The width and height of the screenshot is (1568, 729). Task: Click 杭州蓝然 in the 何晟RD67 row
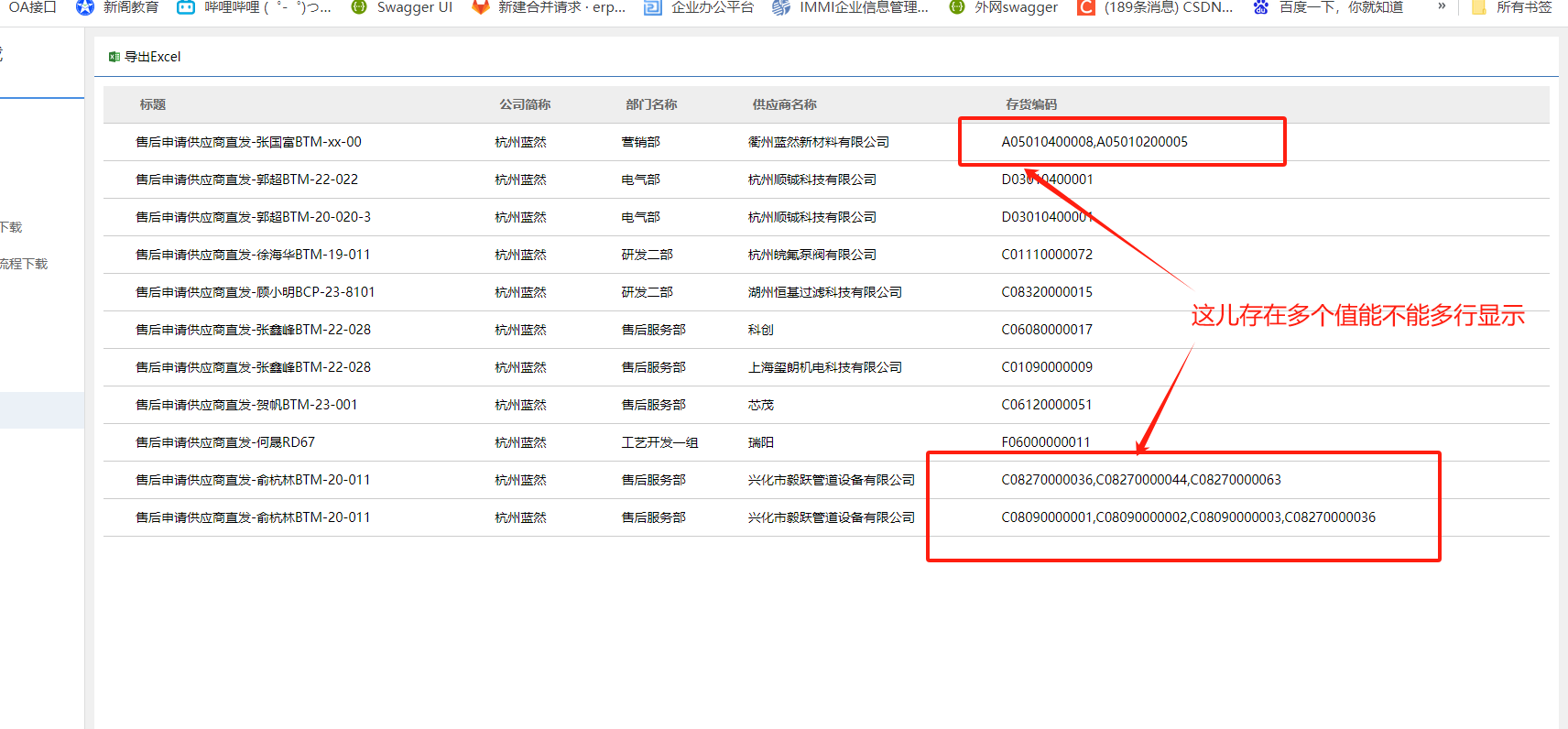520,442
